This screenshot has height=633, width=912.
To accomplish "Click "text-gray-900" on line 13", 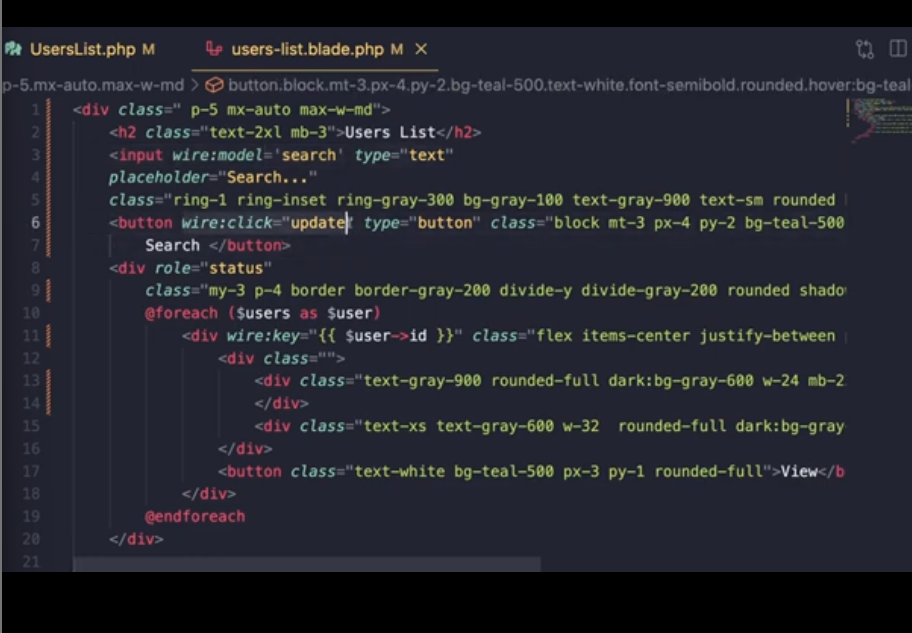I will pos(422,381).
